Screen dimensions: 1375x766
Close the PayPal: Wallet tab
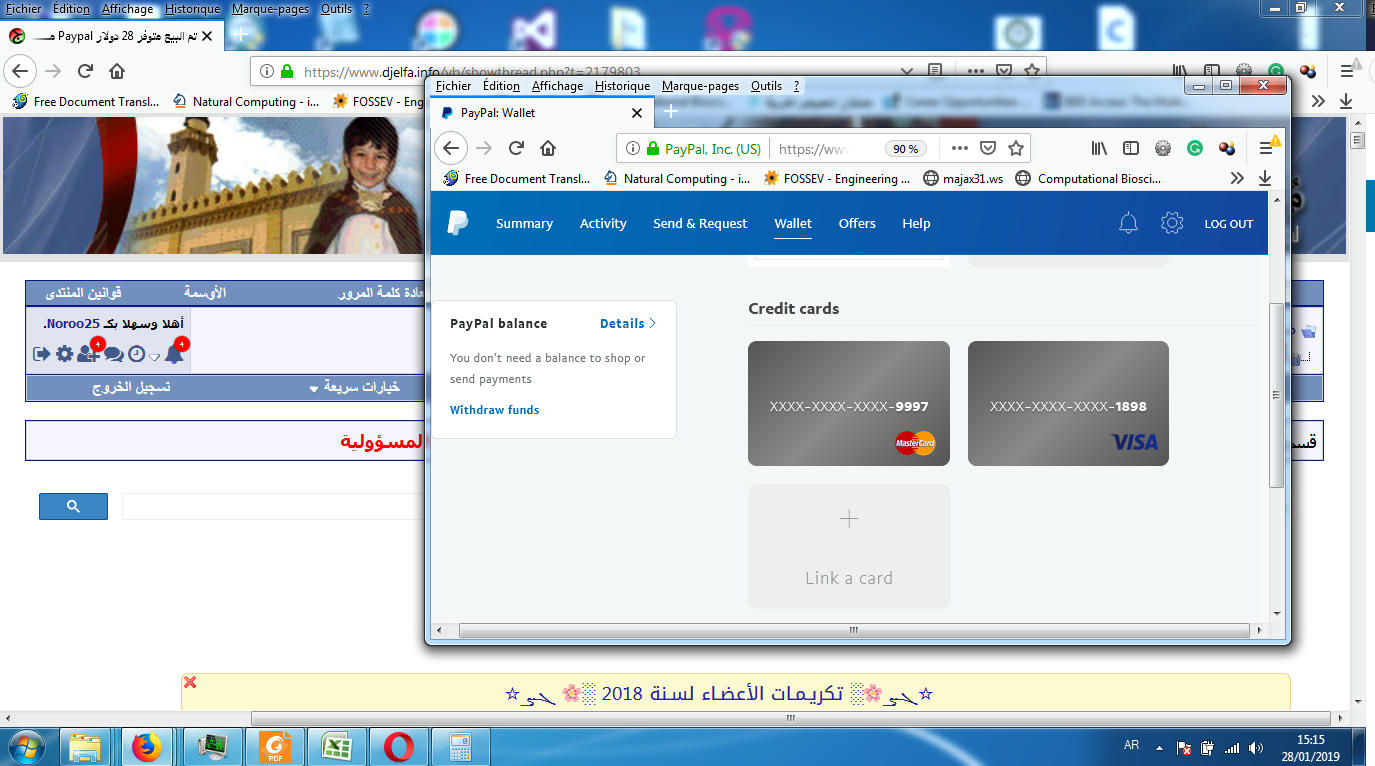(x=637, y=113)
